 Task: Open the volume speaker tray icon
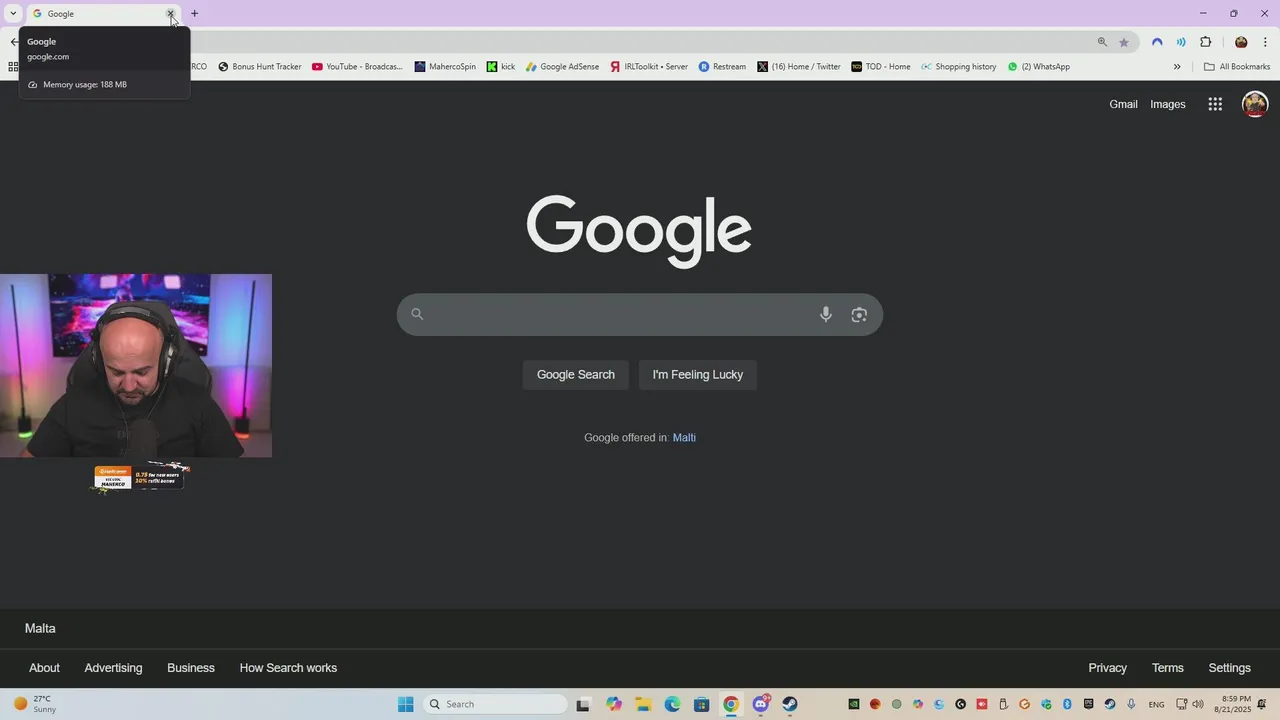[1198, 704]
